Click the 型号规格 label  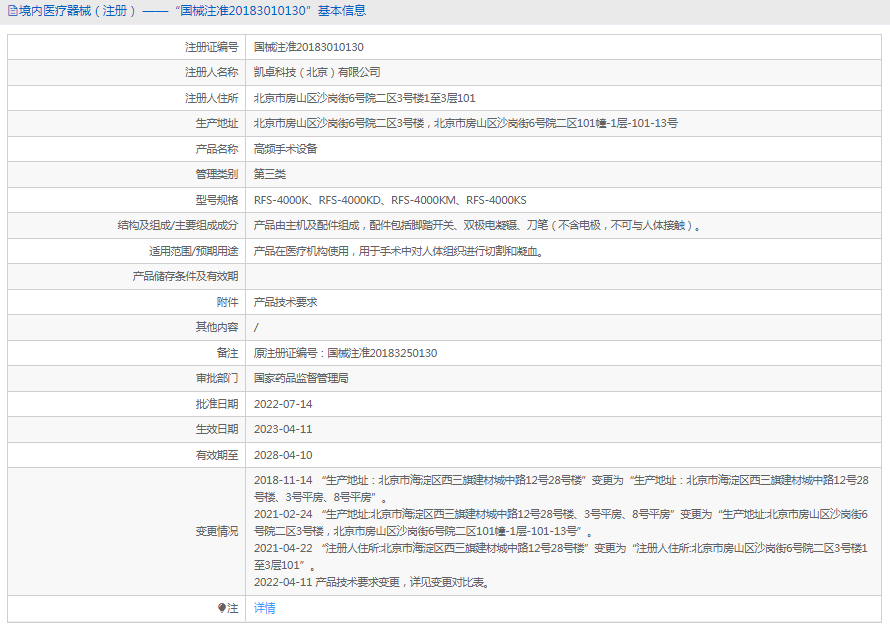217,200
